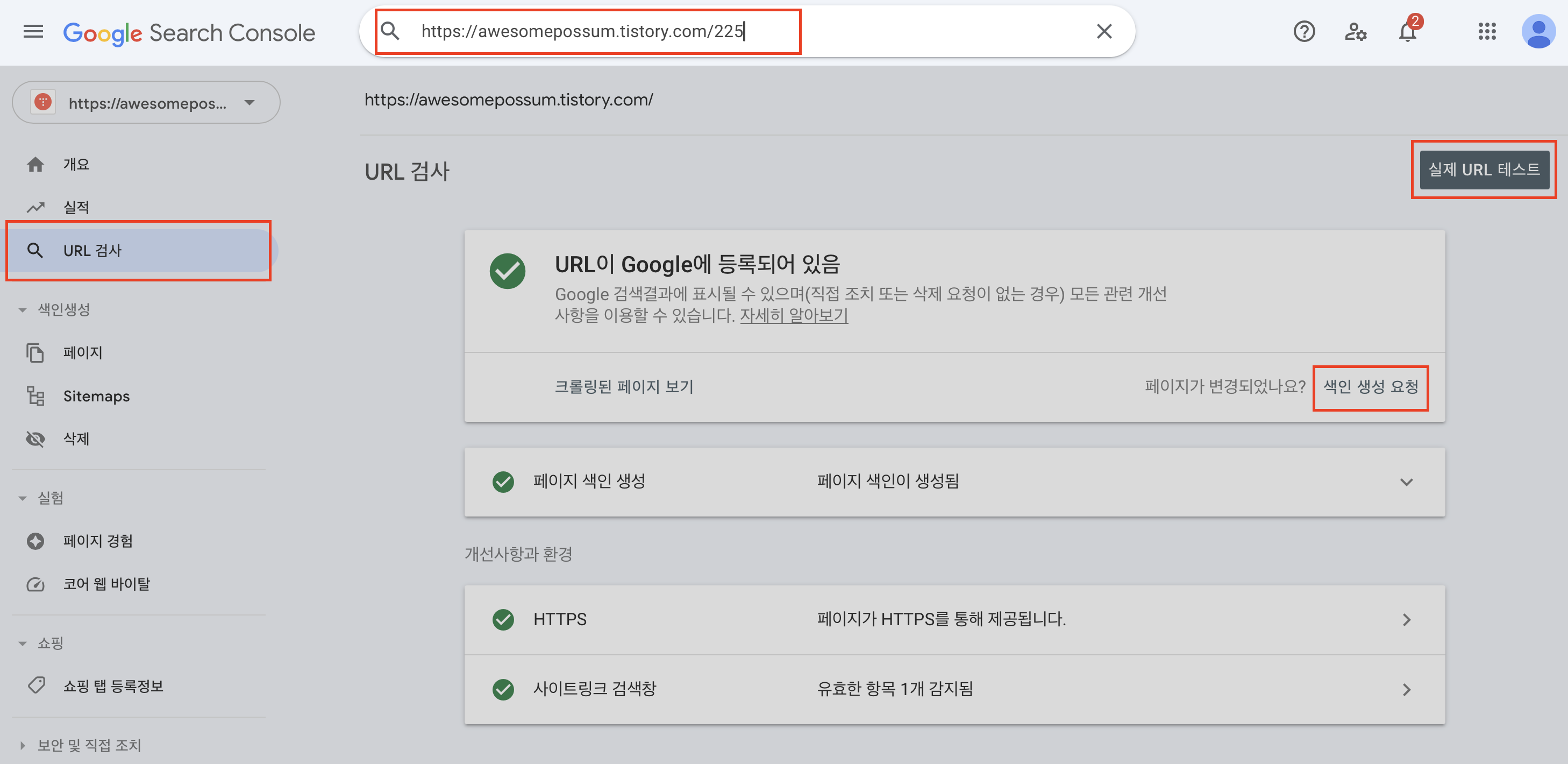1568x764 pixels.
Task: Open HTTPS details arrow
Action: (1406, 620)
